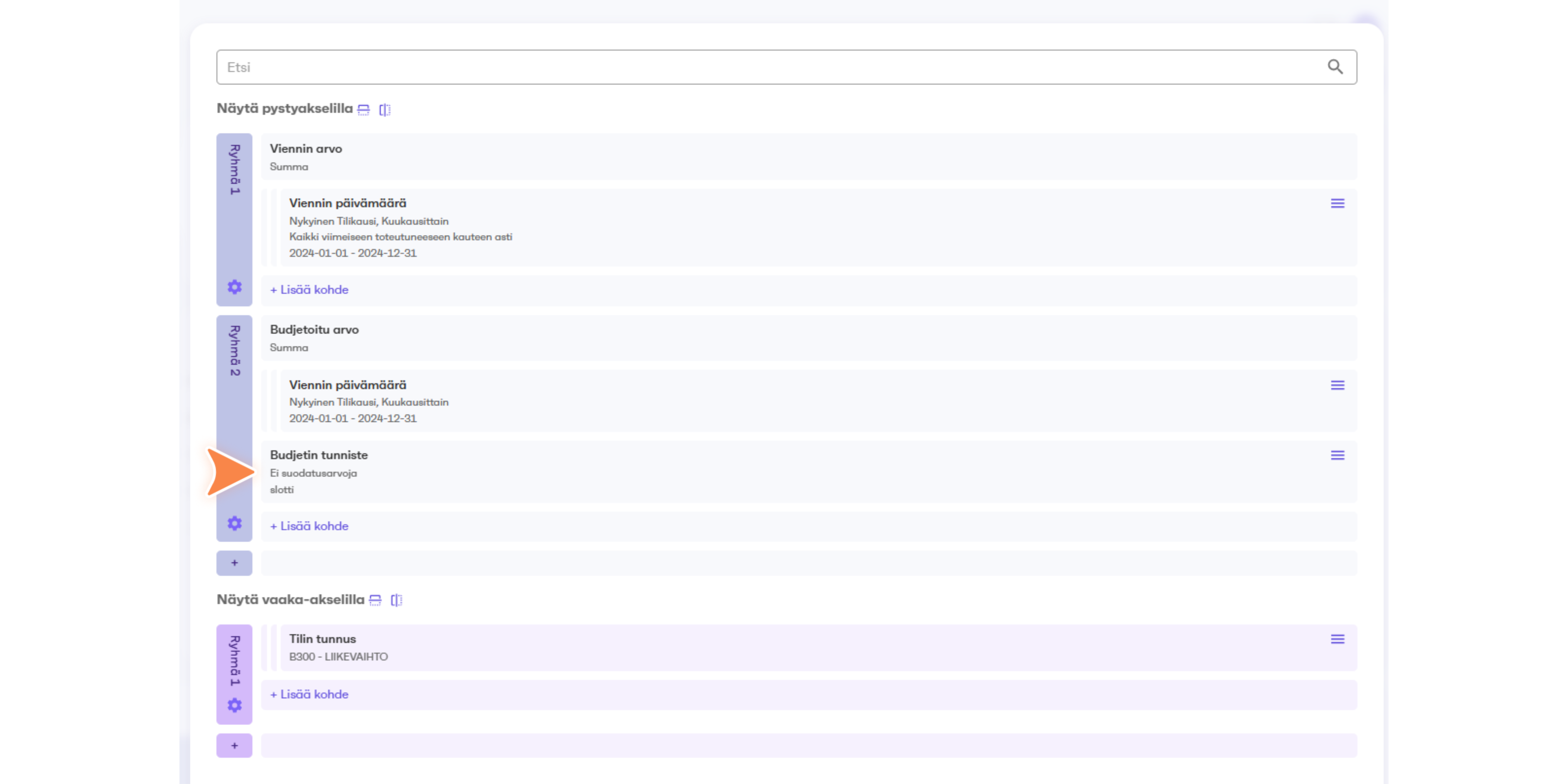The width and height of the screenshot is (1568, 784).
Task: Open the Tilin tunnus B300 - LIIKEVAIHTO item
Action: [x=819, y=648]
